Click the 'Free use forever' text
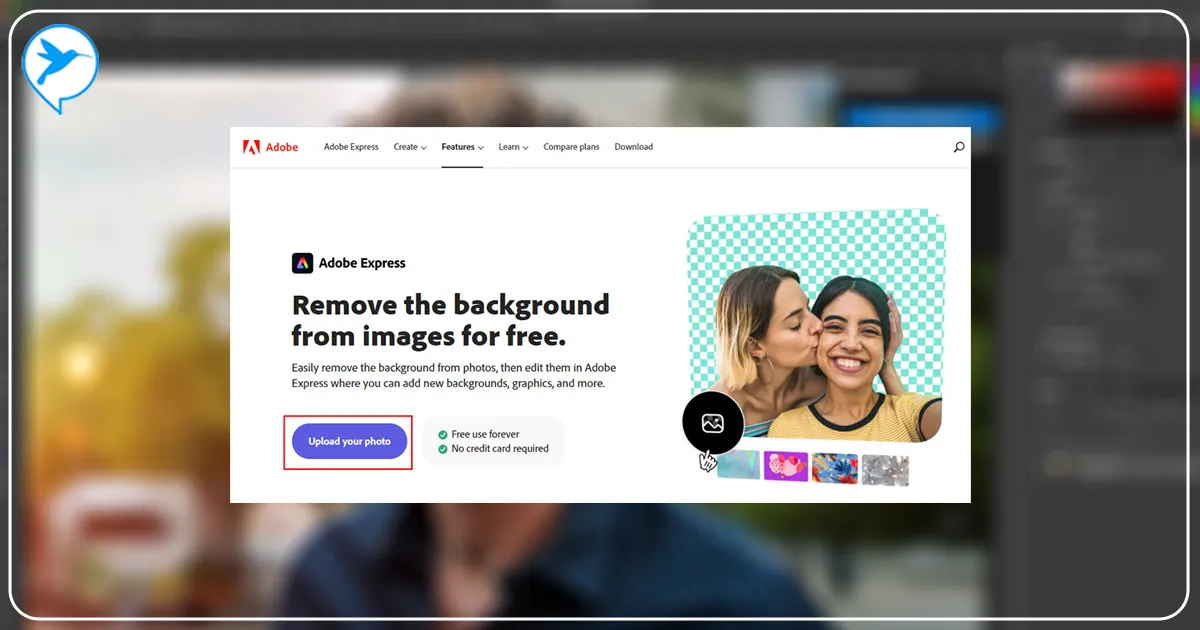Viewport: 1200px width, 630px height. point(485,434)
